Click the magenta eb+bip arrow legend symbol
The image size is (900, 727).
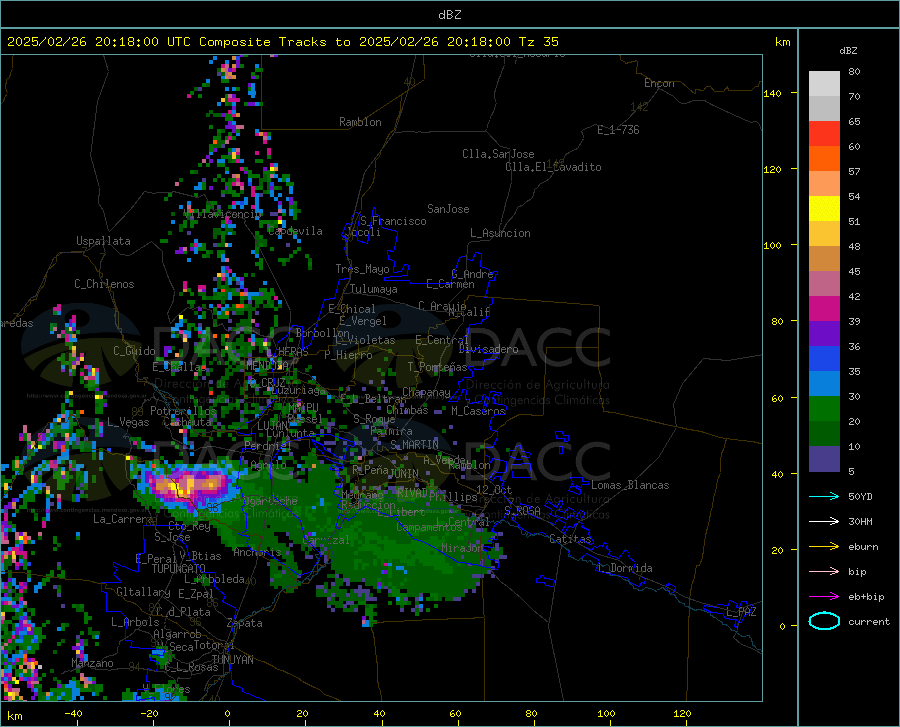824,597
